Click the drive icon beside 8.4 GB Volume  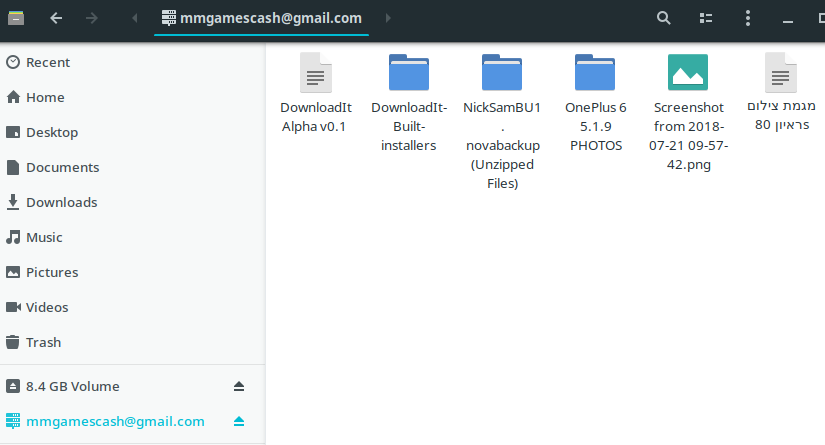[x=13, y=386]
